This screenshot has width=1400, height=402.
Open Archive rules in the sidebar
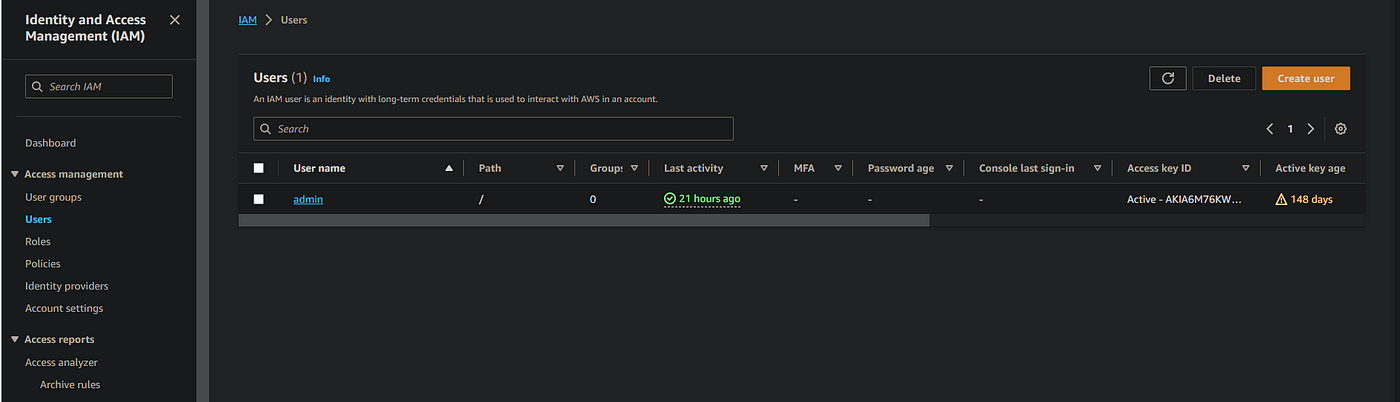pos(70,384)
